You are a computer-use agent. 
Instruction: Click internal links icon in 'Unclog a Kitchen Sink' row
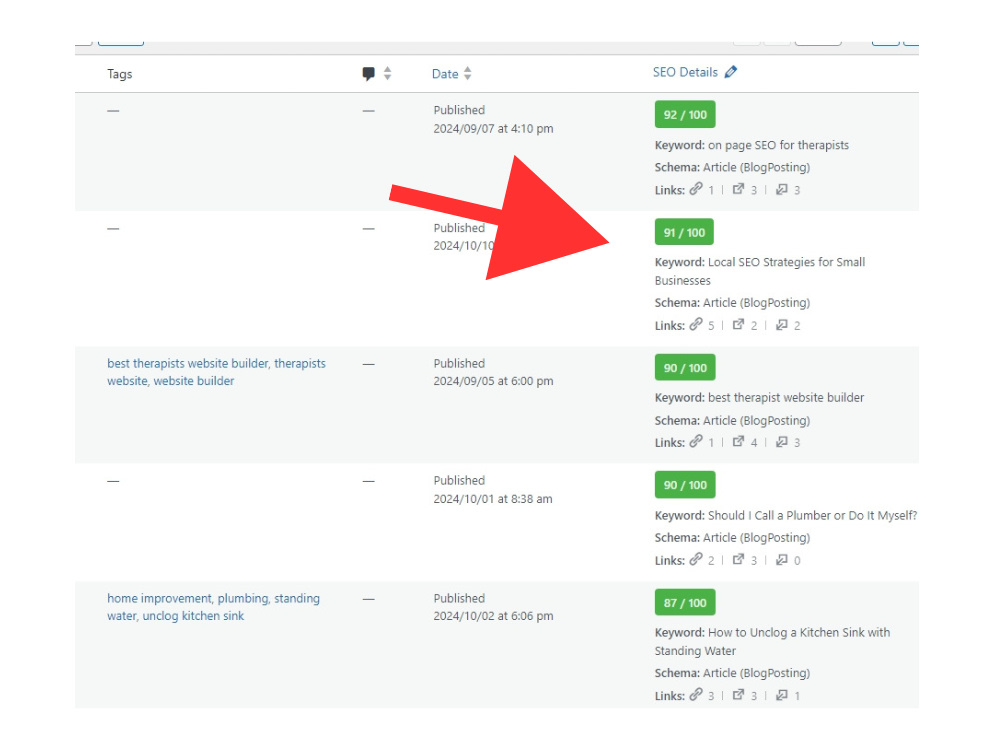point(696,695)
